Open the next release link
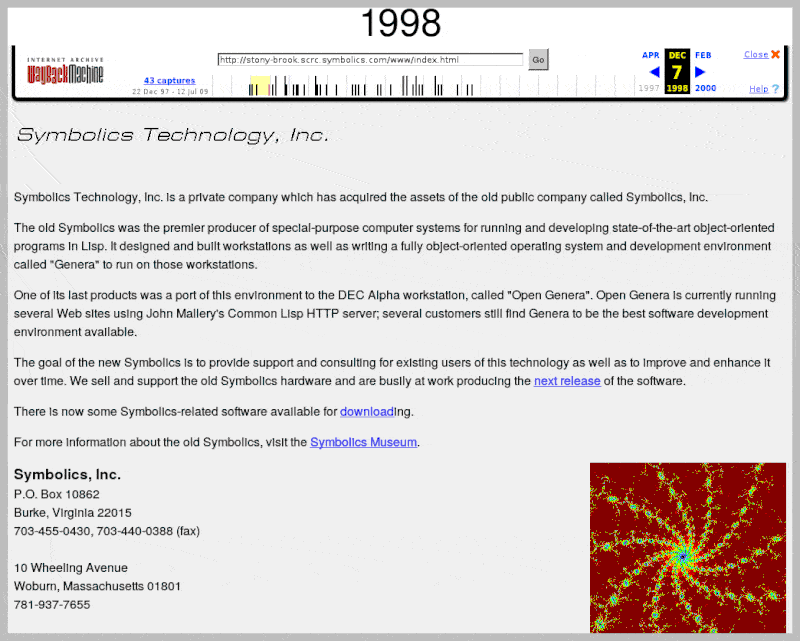Viewport: 800px width, 641px height. 567,381
